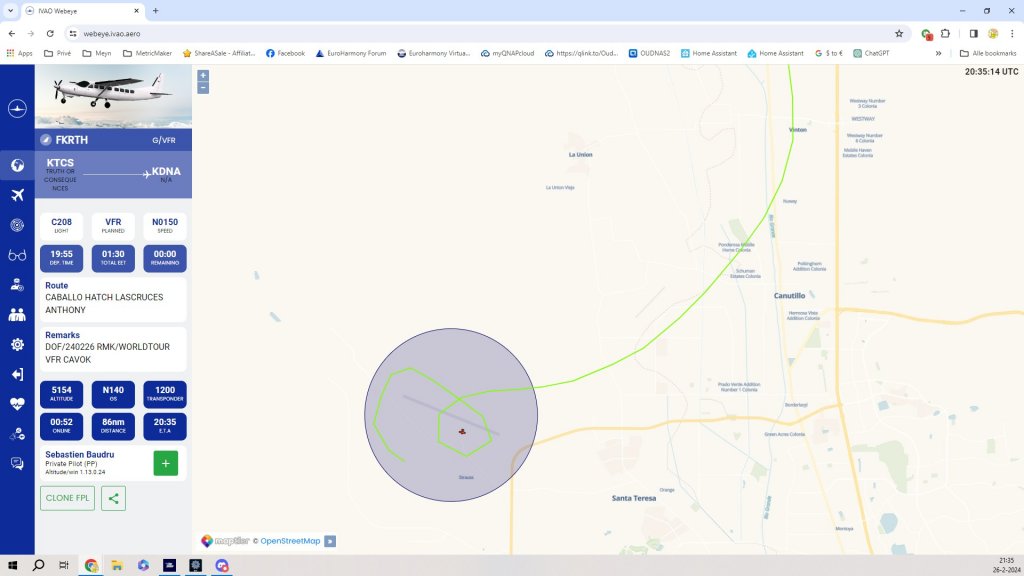
Task: Open the group of people icon
Action: (17, 314)
